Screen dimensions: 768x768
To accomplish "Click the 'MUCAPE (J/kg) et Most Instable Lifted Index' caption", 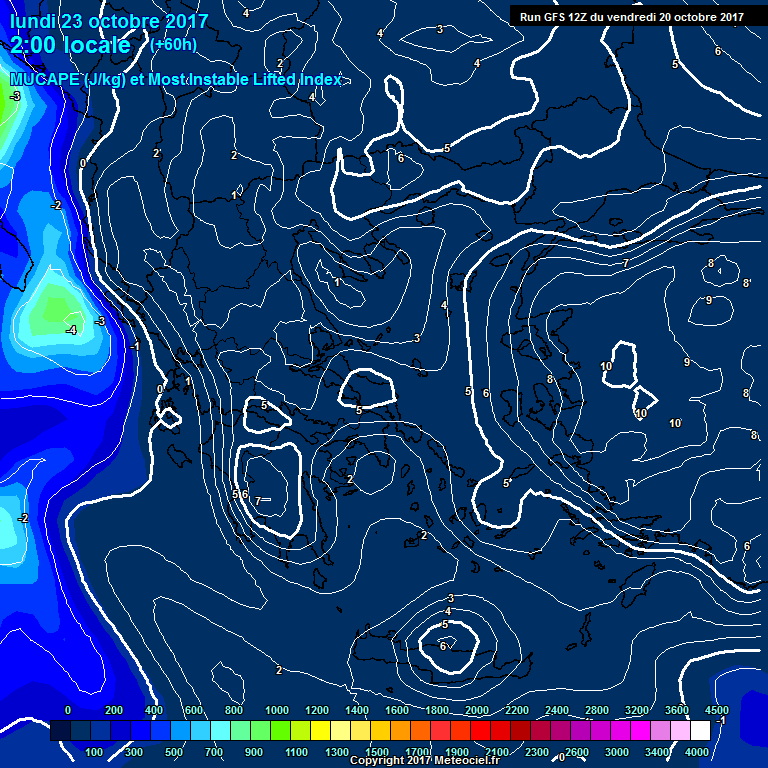I will click(175, 79).
